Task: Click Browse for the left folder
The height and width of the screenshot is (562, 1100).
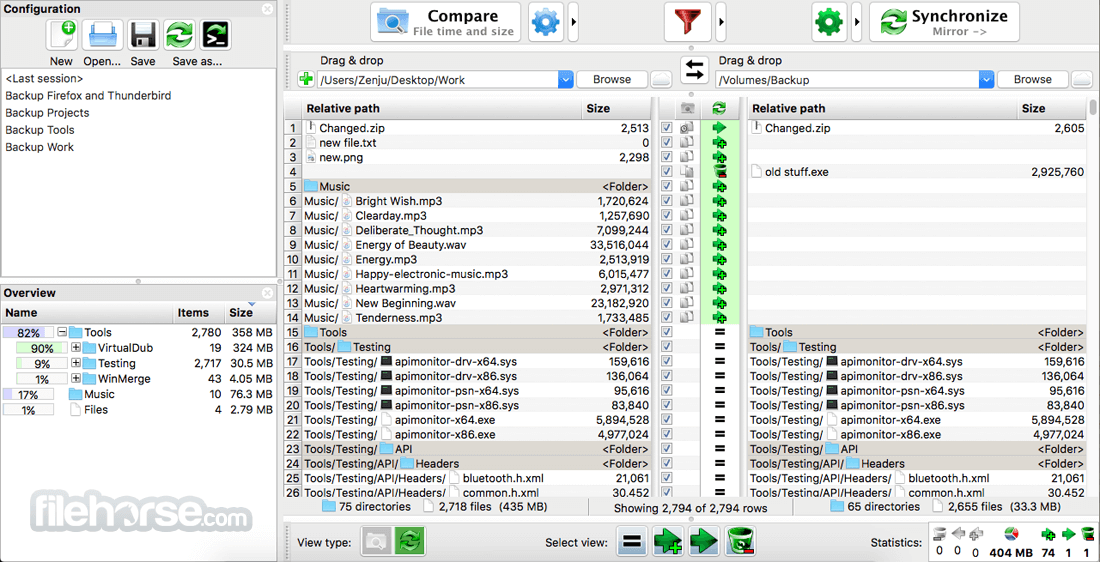Action: [x=612, y=79]
